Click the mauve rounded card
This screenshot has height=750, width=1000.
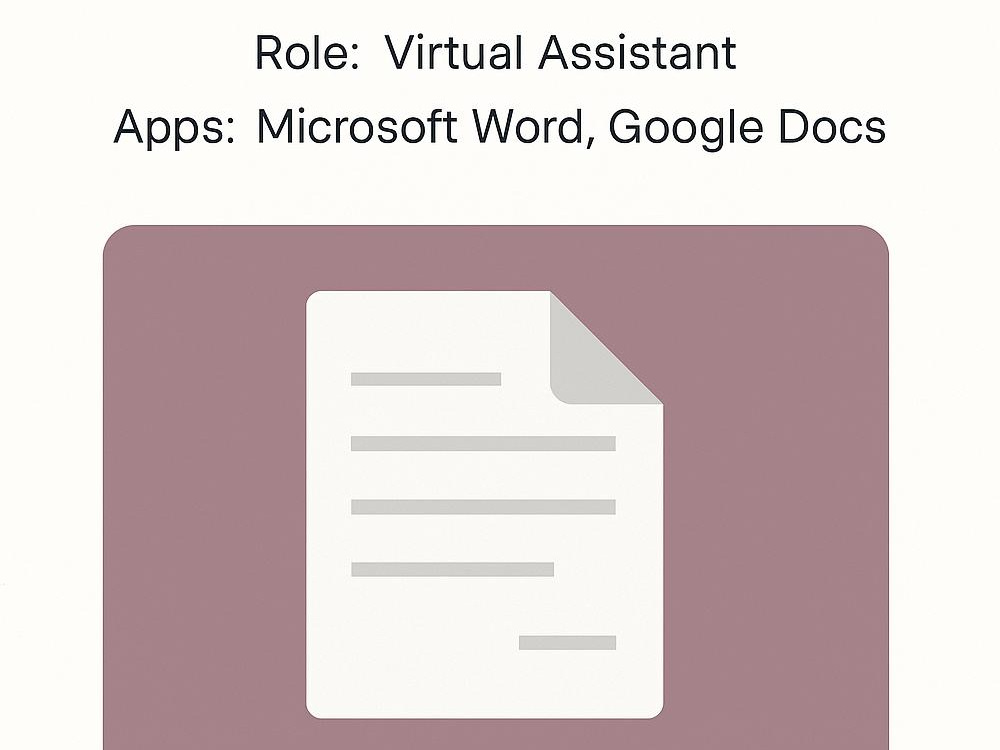(496, 487)
